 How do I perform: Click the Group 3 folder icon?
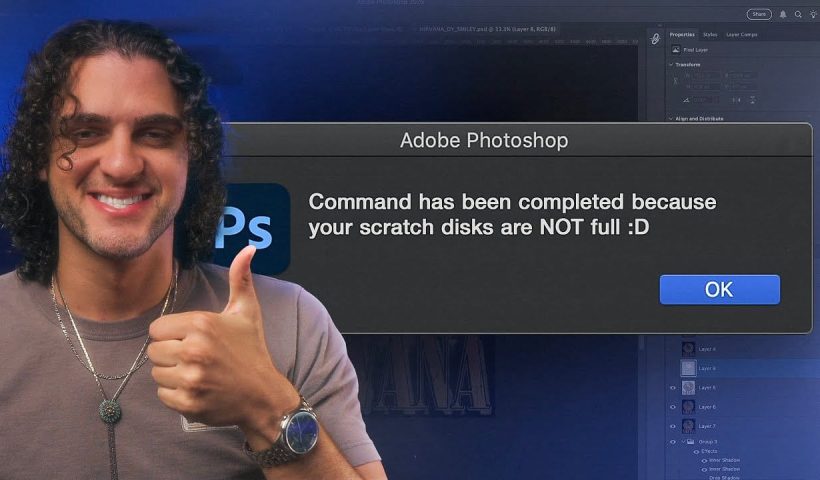[x=690, y=442]
